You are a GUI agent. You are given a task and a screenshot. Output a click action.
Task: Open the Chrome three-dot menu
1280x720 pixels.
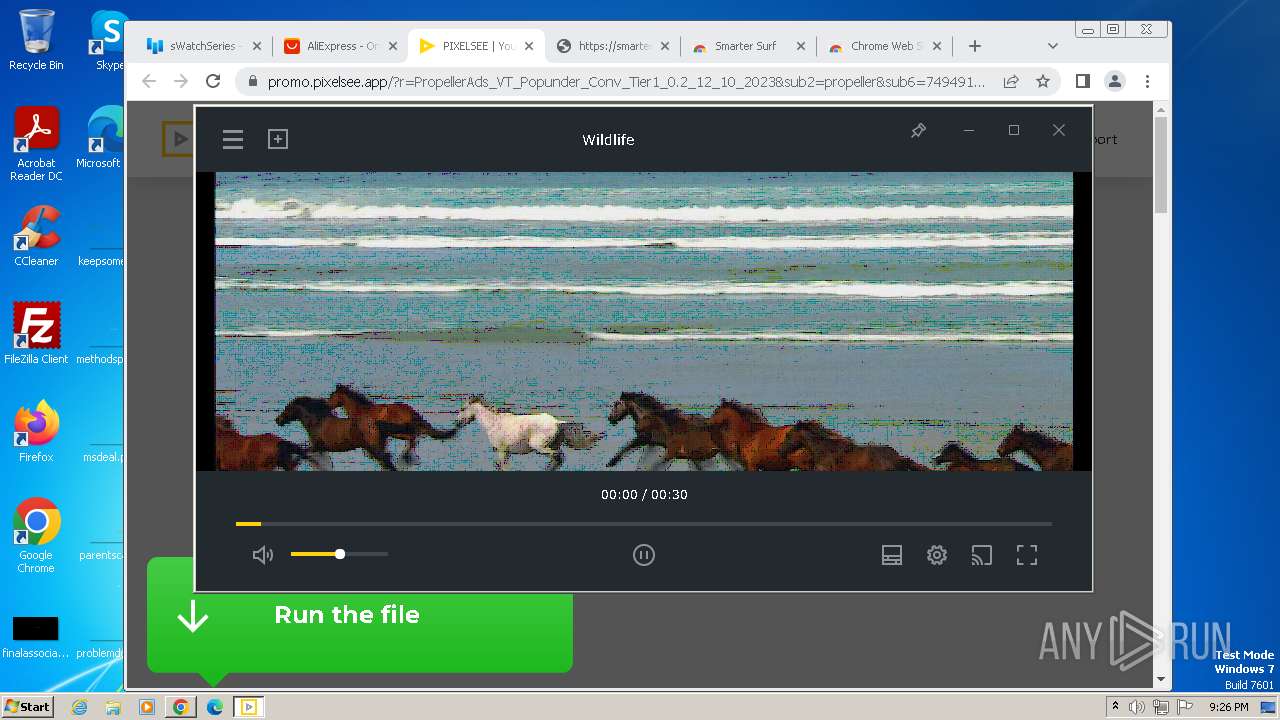point(1148,81)
